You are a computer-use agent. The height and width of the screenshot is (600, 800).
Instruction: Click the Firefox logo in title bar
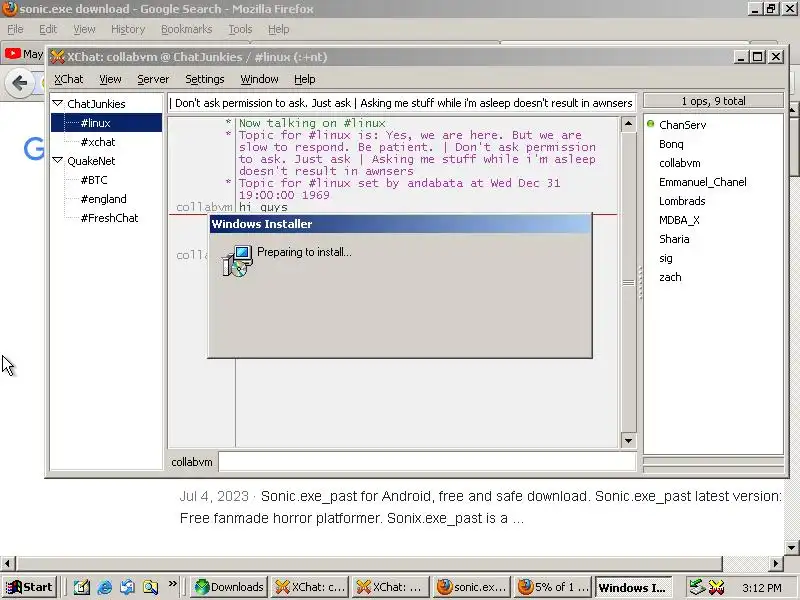coord(9,9)
